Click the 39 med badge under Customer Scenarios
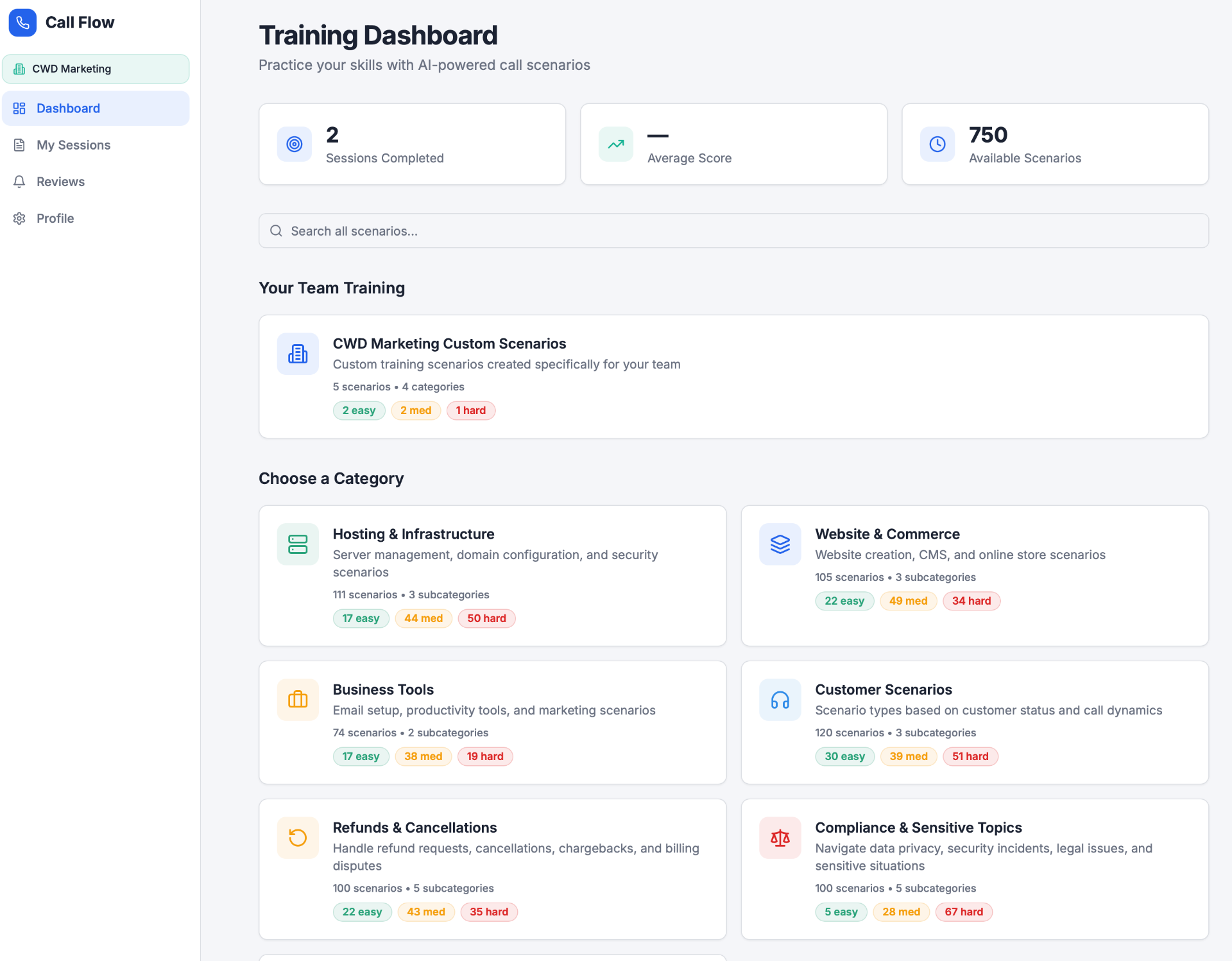Viewport: 1232px width, 961px height. tap(909, 757)
